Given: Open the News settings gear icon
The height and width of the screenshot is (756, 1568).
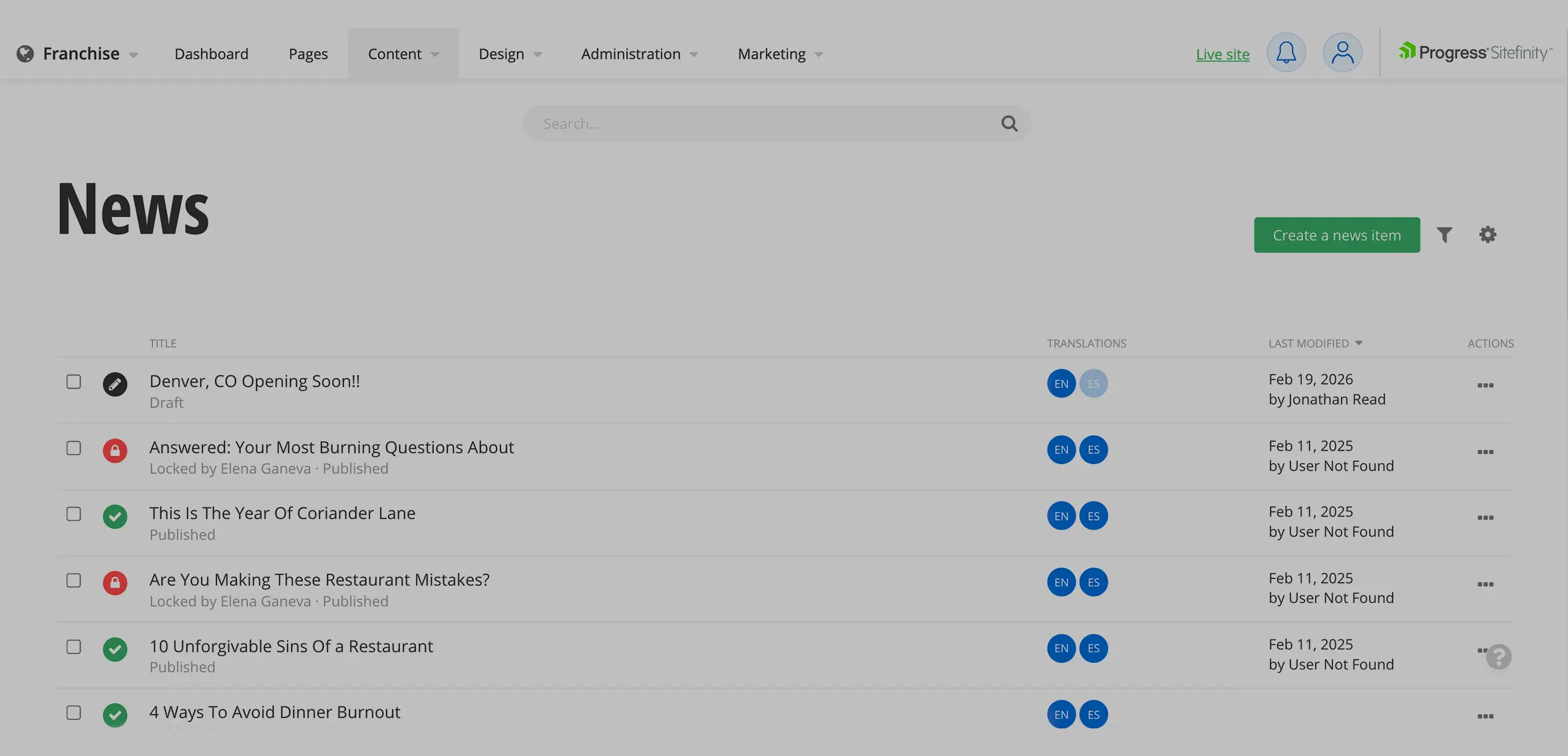Looking at the screenshot, I should (1487, 235).
